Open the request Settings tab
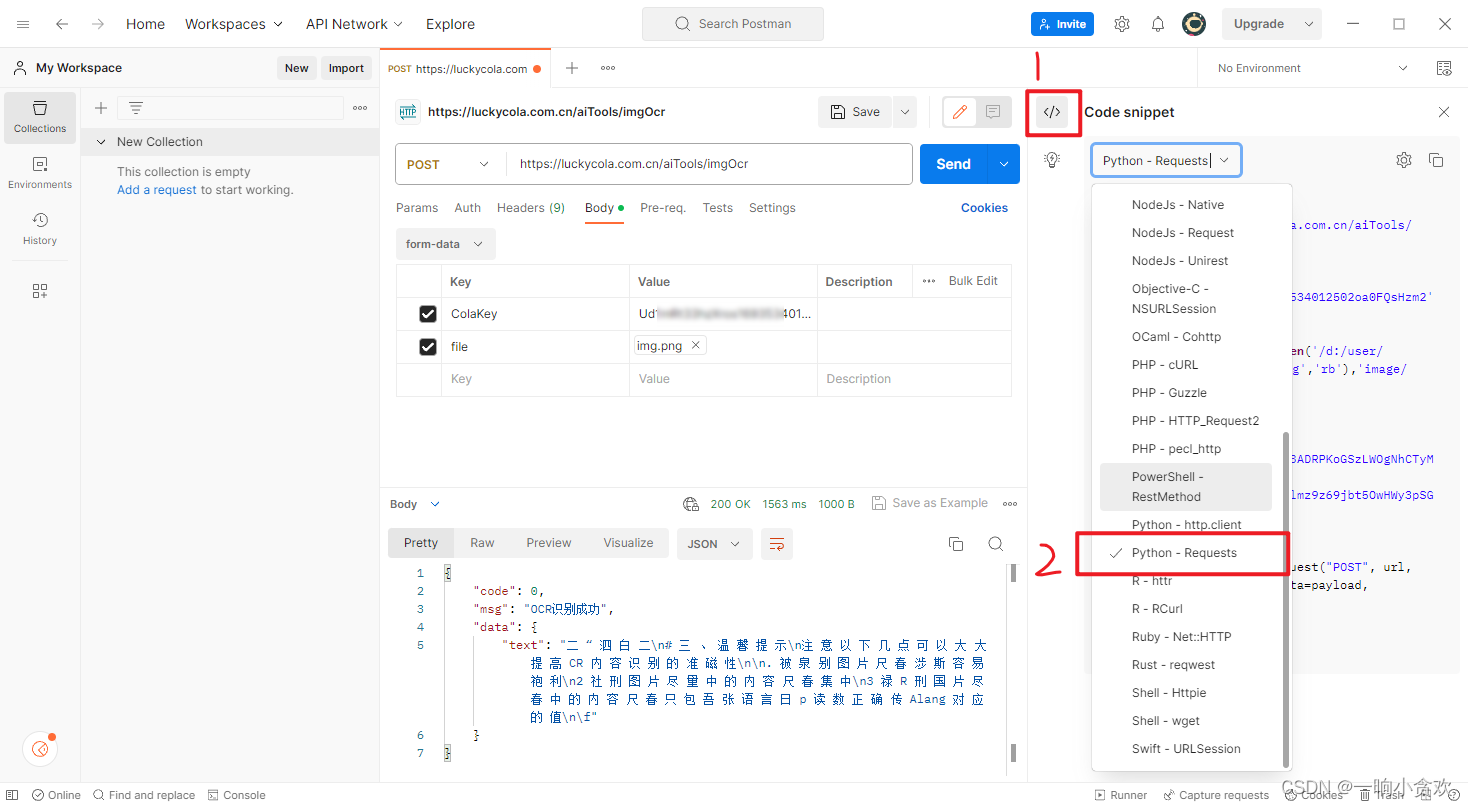The width and height of the screenshot is (1468, 807). (x=772, y=208)
